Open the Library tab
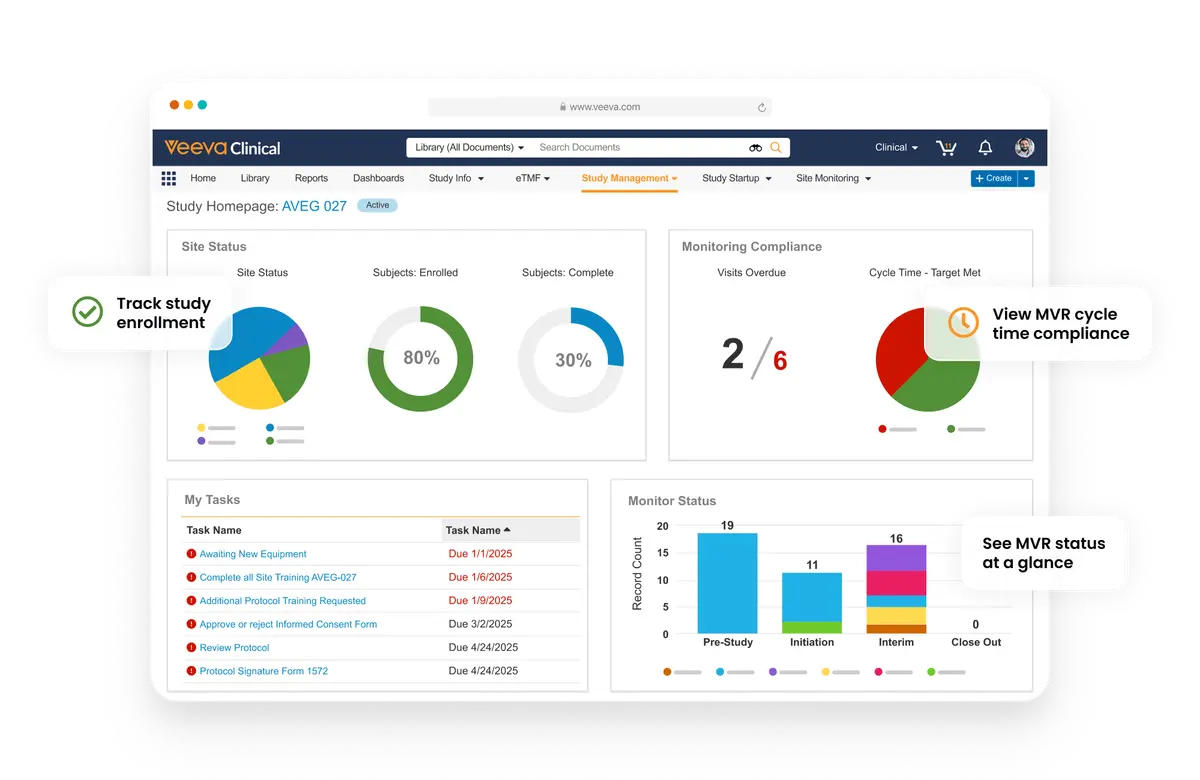Image resolution: width=1200 pixels, height=780 pixels. (x=255, y=178)
